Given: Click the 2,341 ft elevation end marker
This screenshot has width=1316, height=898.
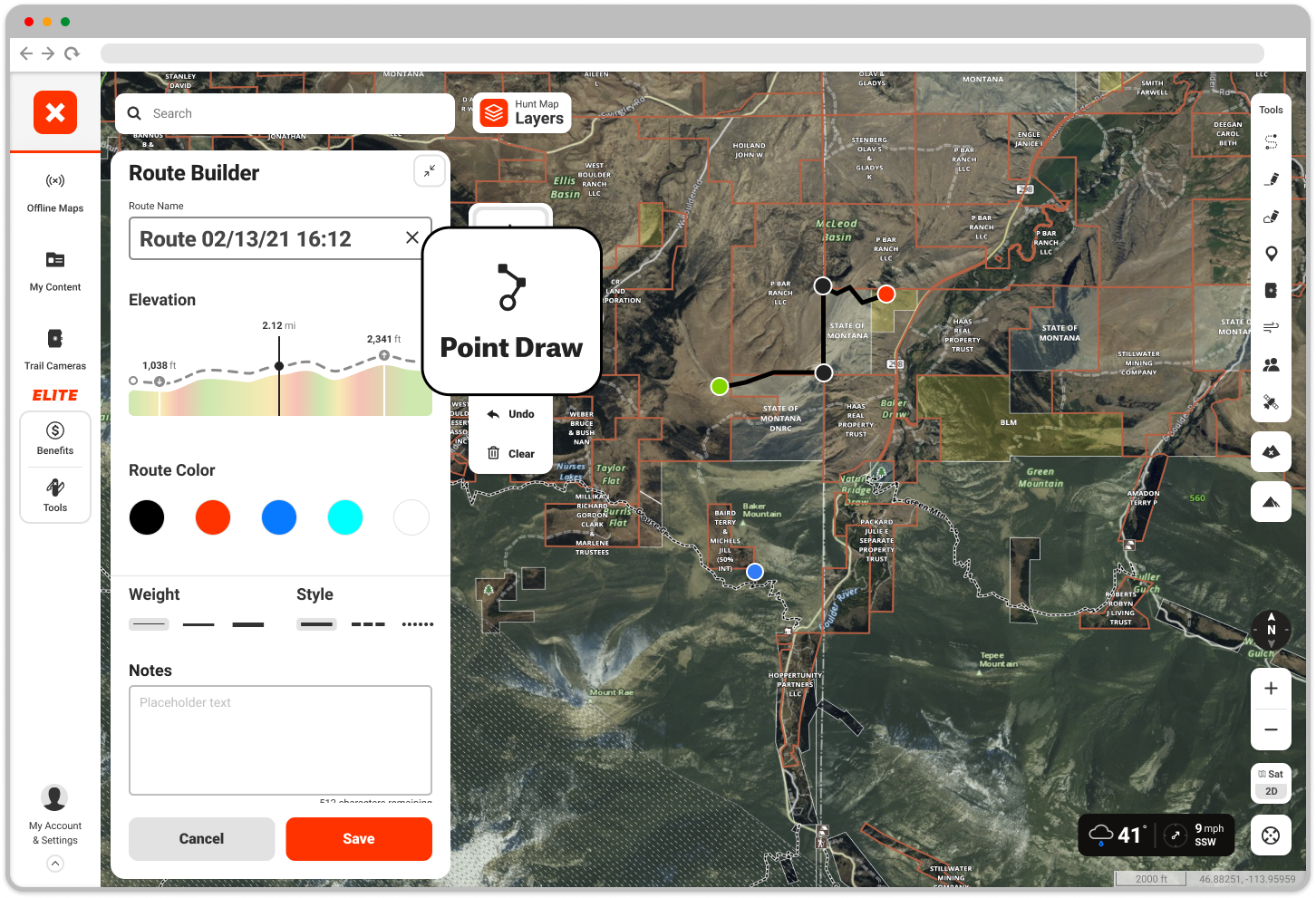Looking at the screenshot, I should point(384,355).
